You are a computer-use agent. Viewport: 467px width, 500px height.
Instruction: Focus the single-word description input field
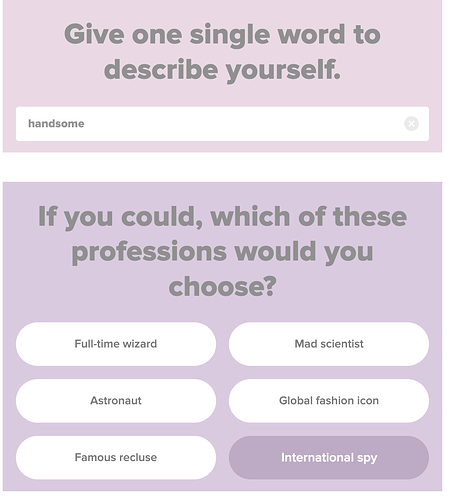222,124
